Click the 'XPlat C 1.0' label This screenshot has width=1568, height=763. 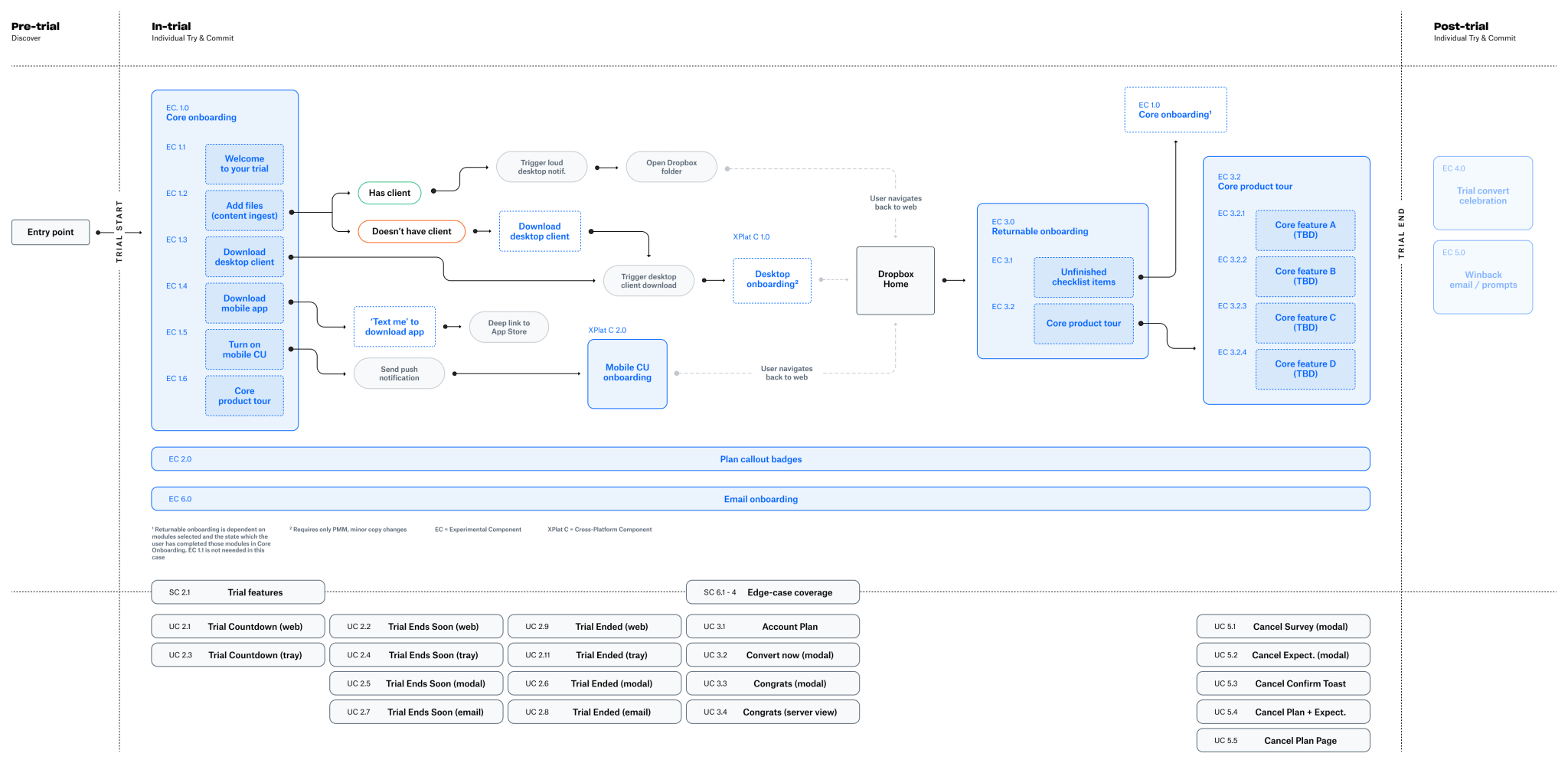(x=751, y=236)
